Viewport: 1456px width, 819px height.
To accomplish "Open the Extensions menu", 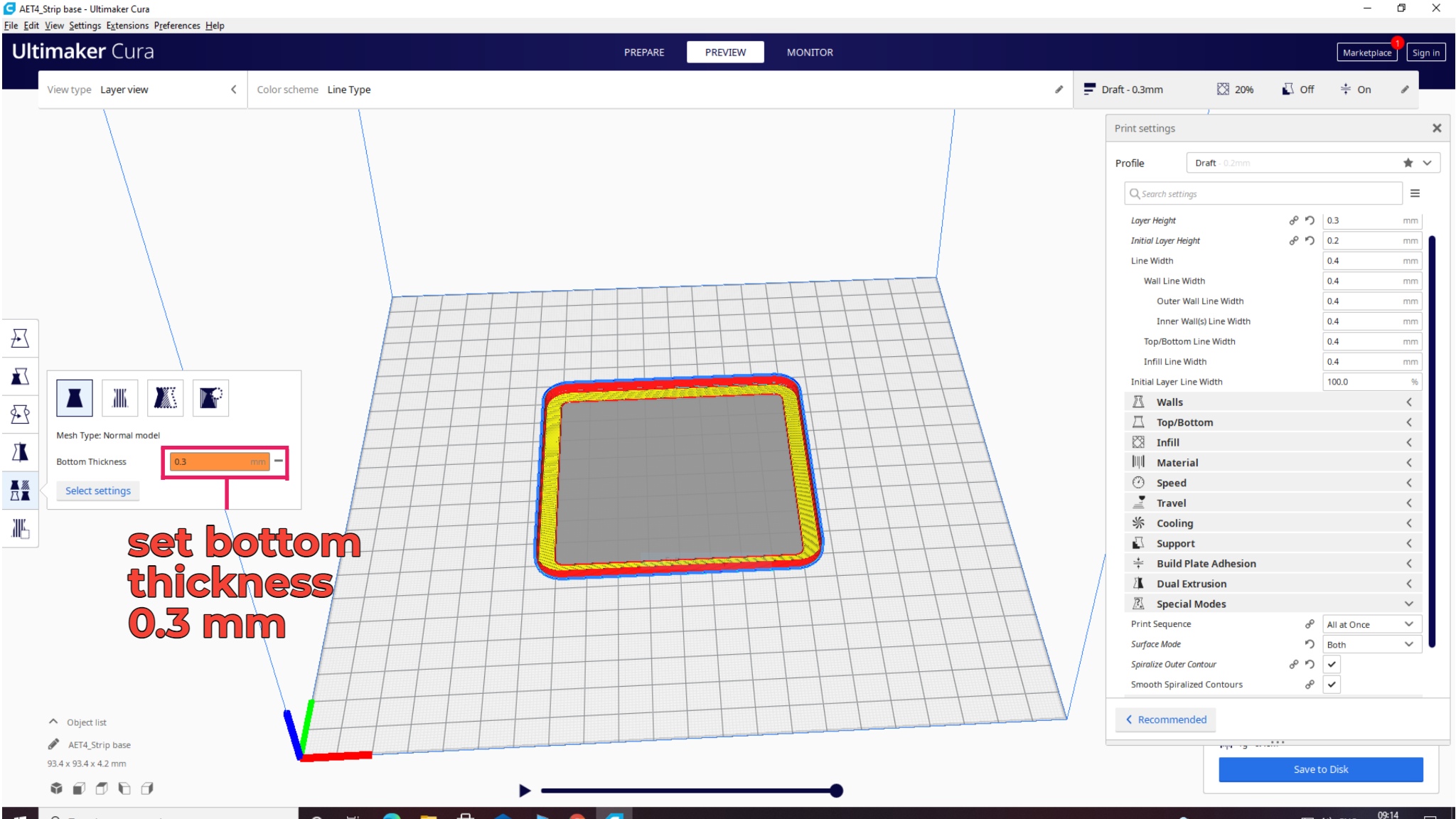I will tap(128, 26).
